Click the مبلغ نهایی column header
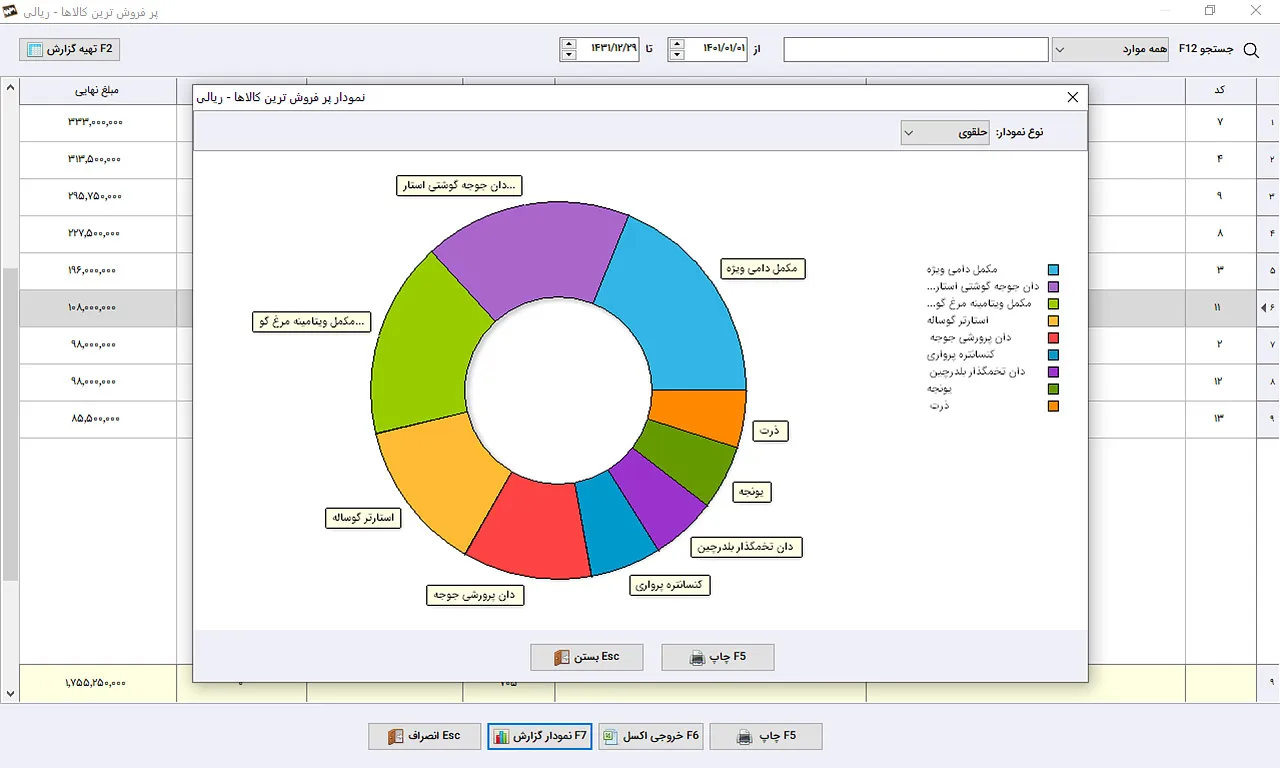 click(x=97, y=90)
